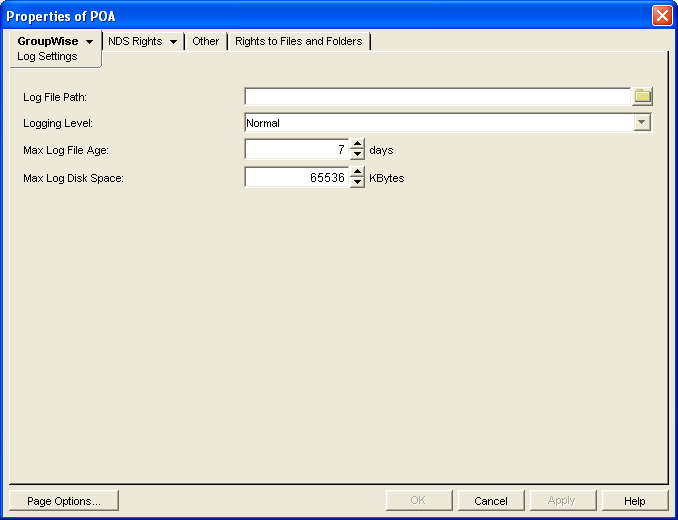This screenshot has width=678, height=520.
Task: Increase Max Log Disk Space value
Action: coord(357,172)
